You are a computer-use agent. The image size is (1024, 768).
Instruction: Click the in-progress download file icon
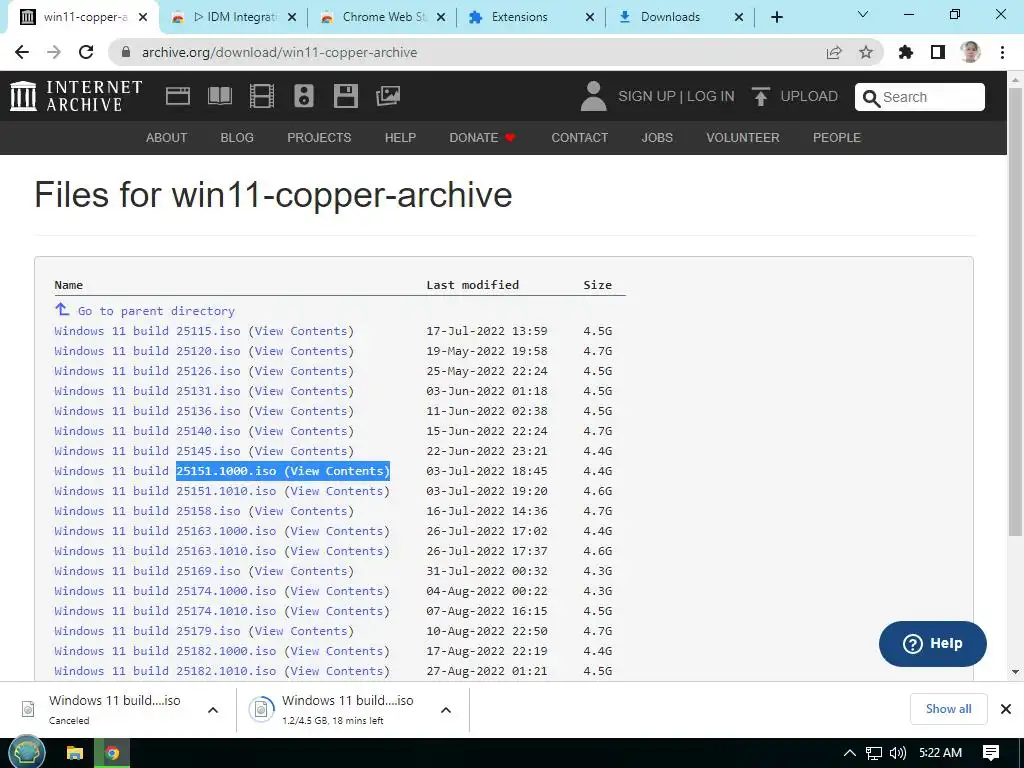[x=261, y=709]
